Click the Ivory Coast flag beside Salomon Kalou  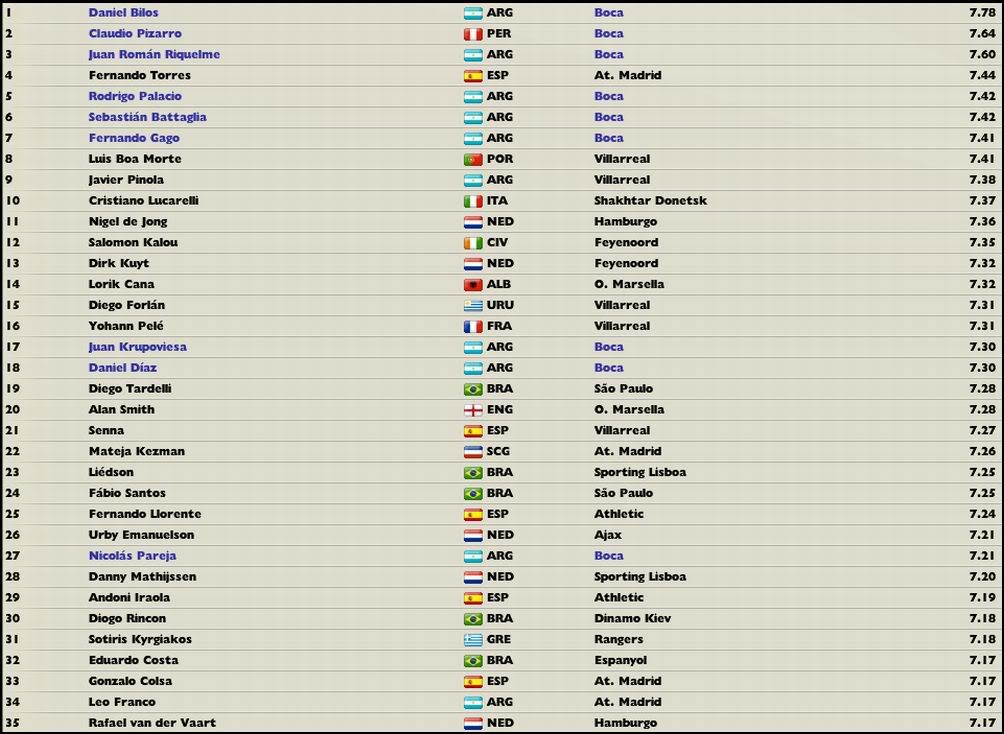[473, 243]
